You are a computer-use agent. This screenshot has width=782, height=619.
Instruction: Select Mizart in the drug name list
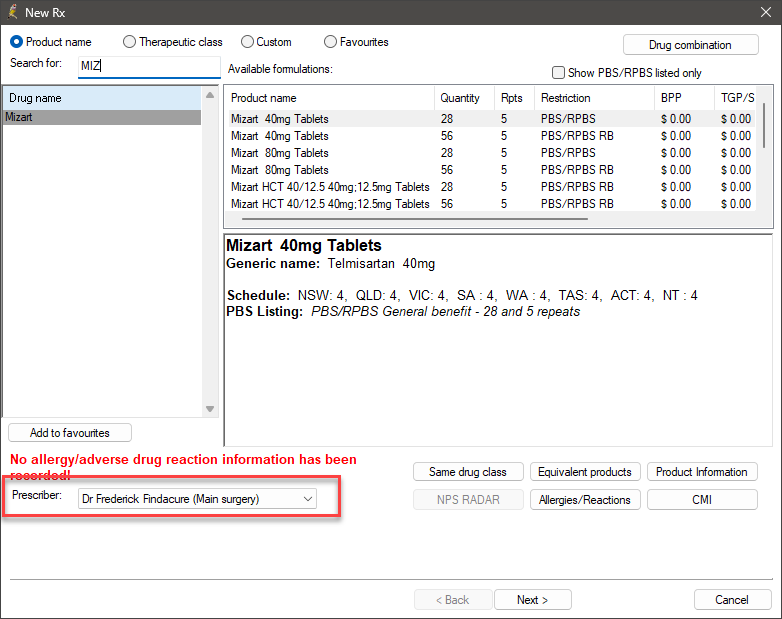(x=102, y=117)
